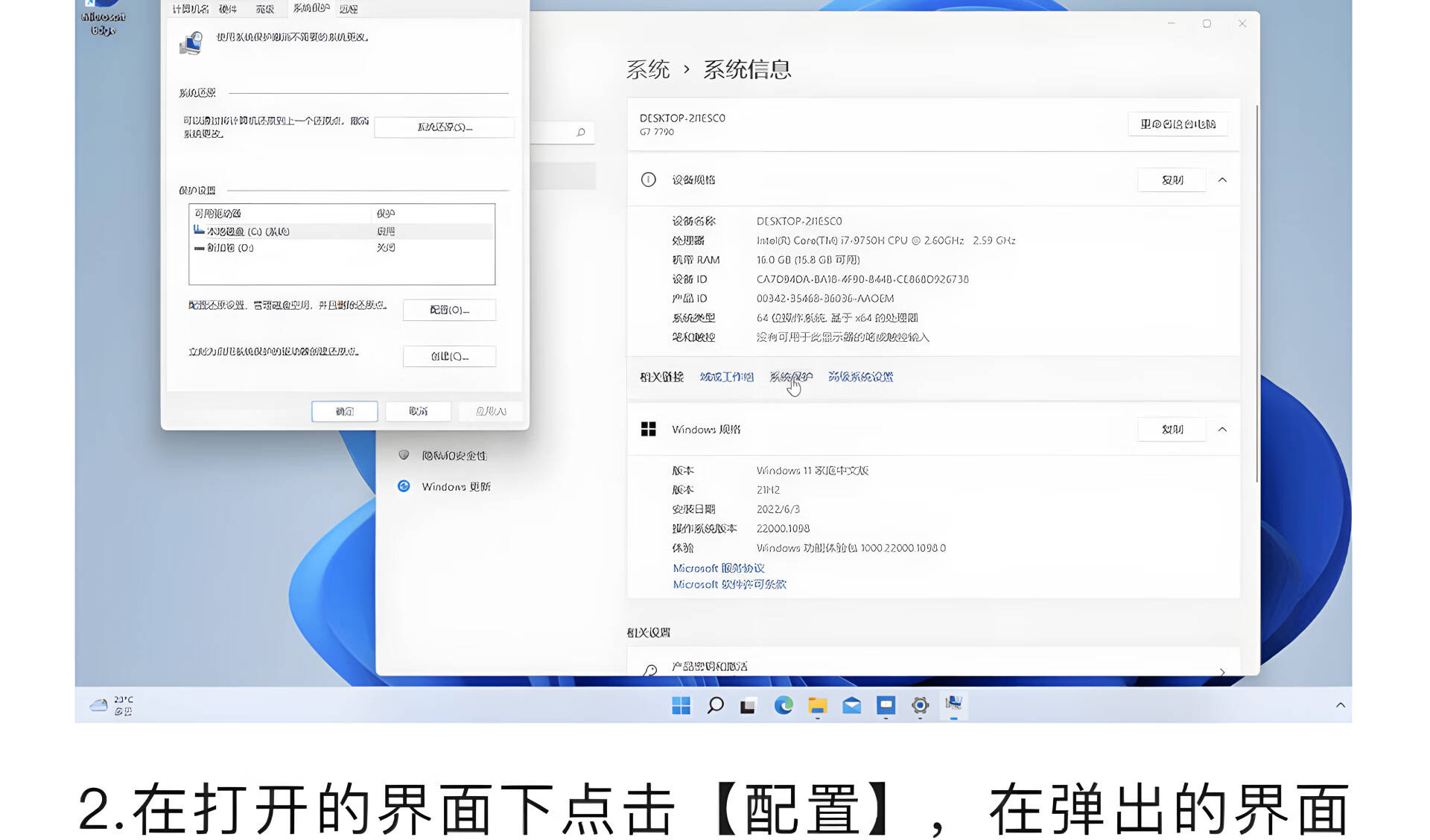Go to 系统 in breadcrumb
This screenshot has width=1430, height=840.
tap(647, 69)
